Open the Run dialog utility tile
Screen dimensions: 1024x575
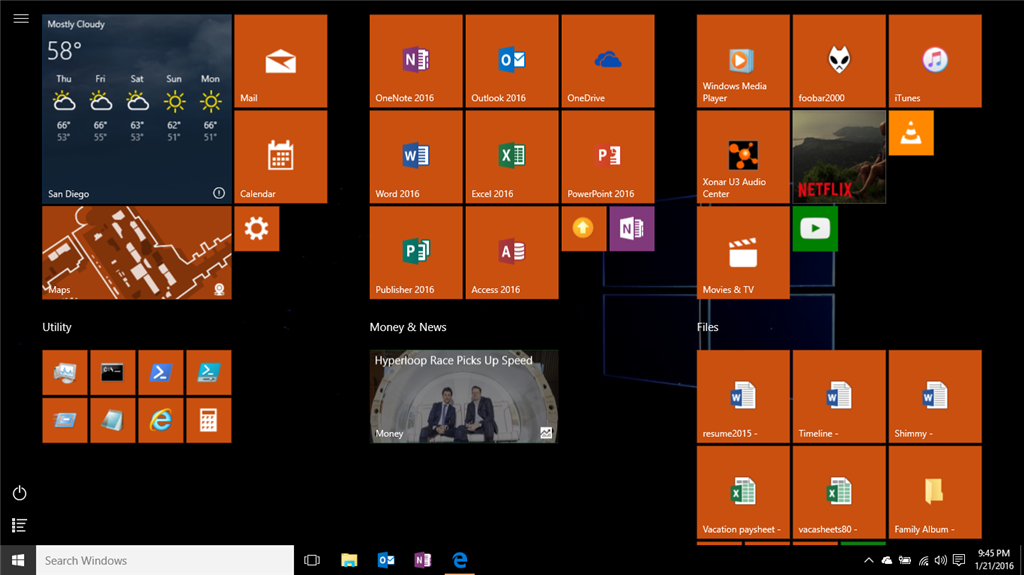(x=65, y=421)
